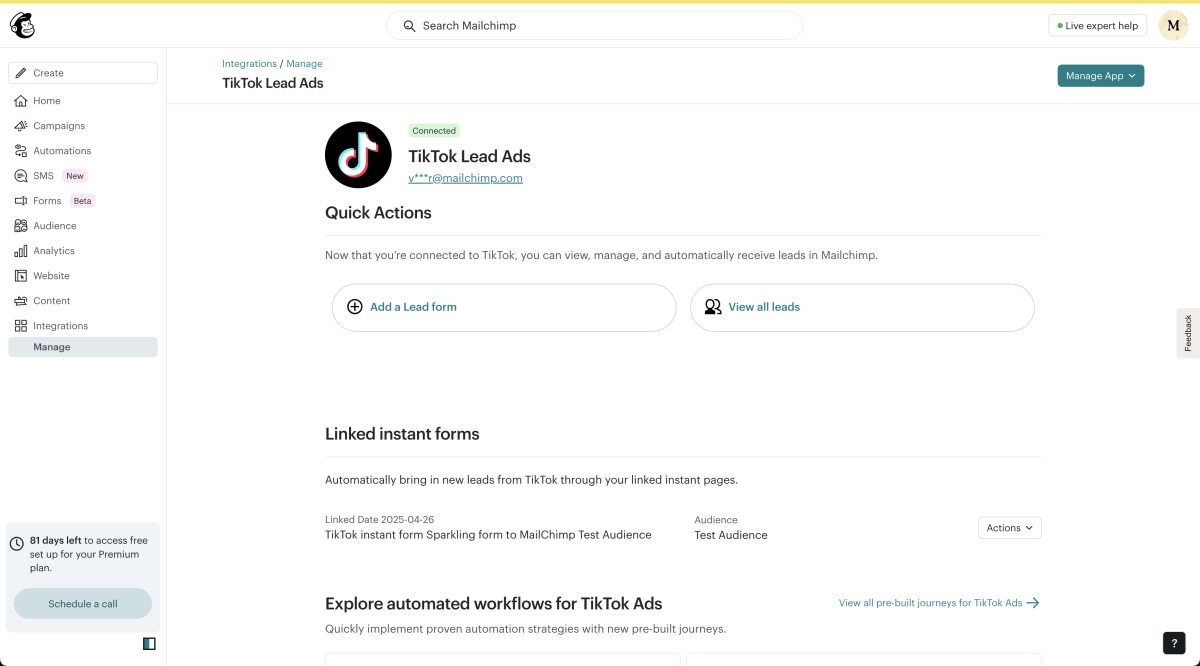Open the Actions dropdown for linked form
This screenshot has height=666, width=1200.
(1010, 528)
